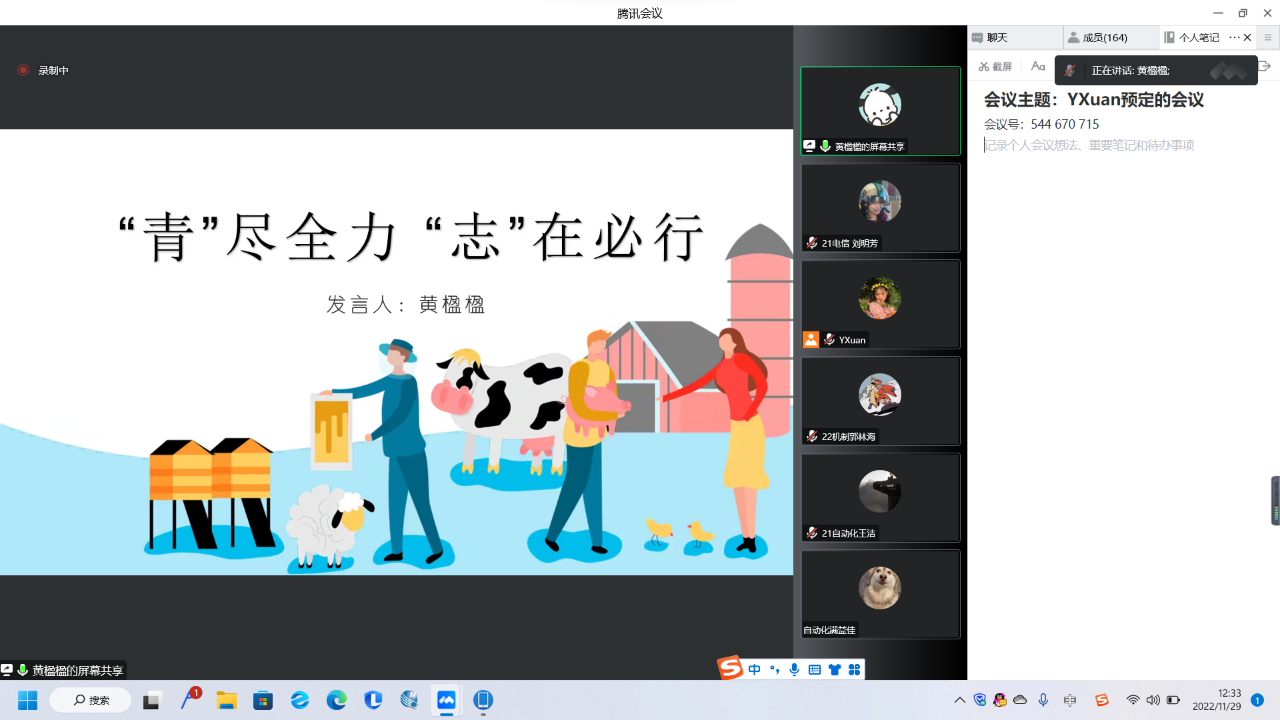Select 22机制郭林海 participant tile
This screenshot has width=1280, height=720.
[880, 401]
